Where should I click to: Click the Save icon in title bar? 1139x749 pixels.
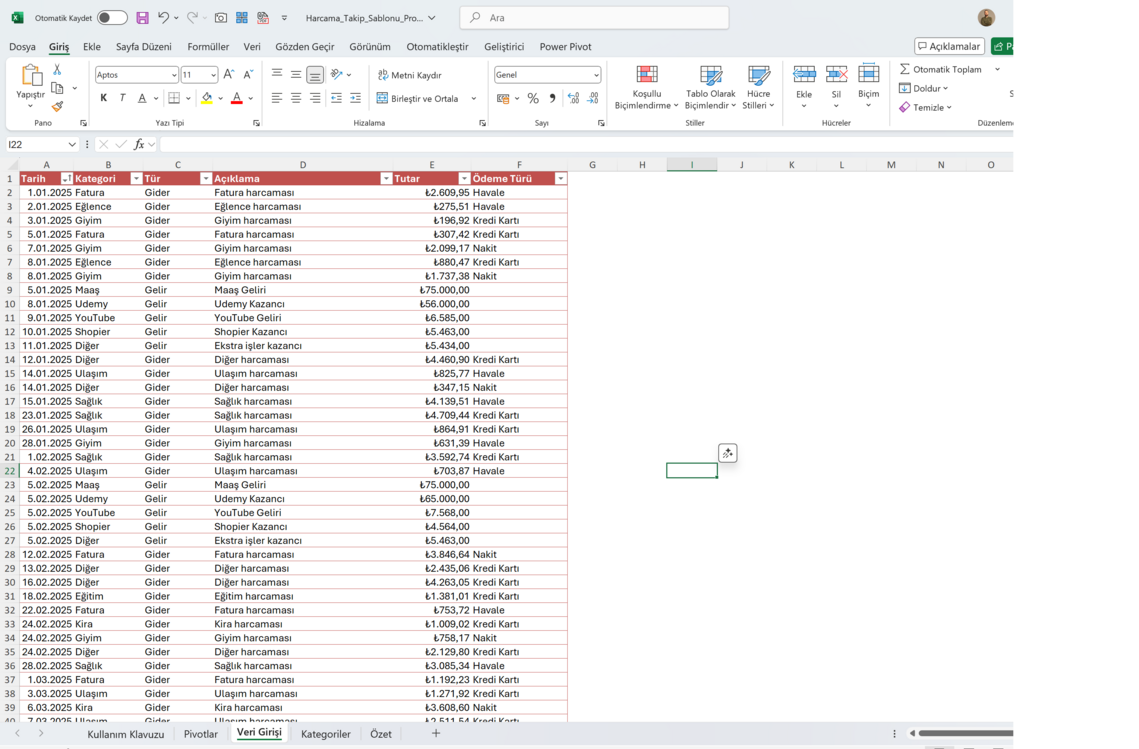pyautogui.click(x=142, y=17)
